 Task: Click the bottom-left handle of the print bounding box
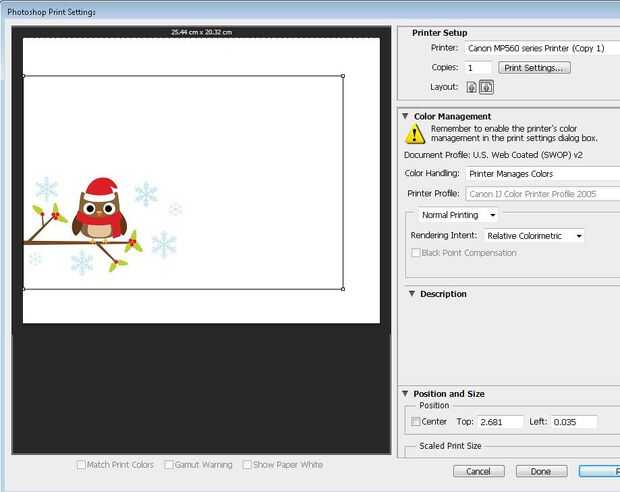[24, 289]
